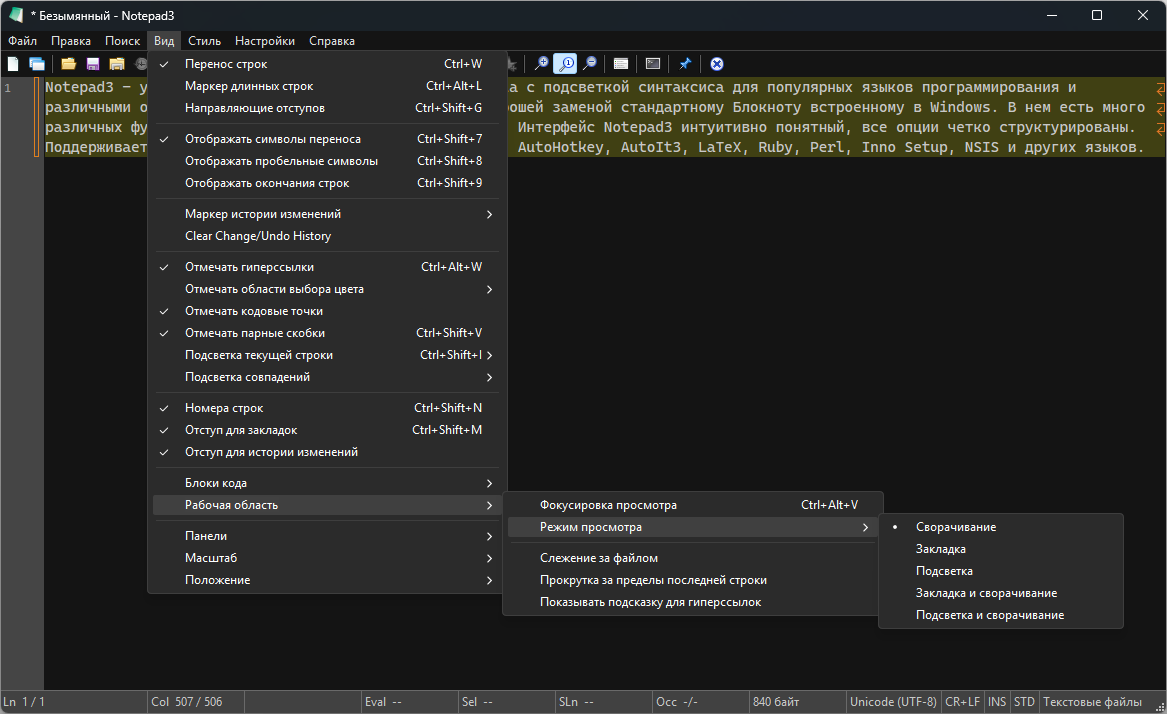
Task: Toggle the 'Перенос строк' word wrap option
Action: 226,64
